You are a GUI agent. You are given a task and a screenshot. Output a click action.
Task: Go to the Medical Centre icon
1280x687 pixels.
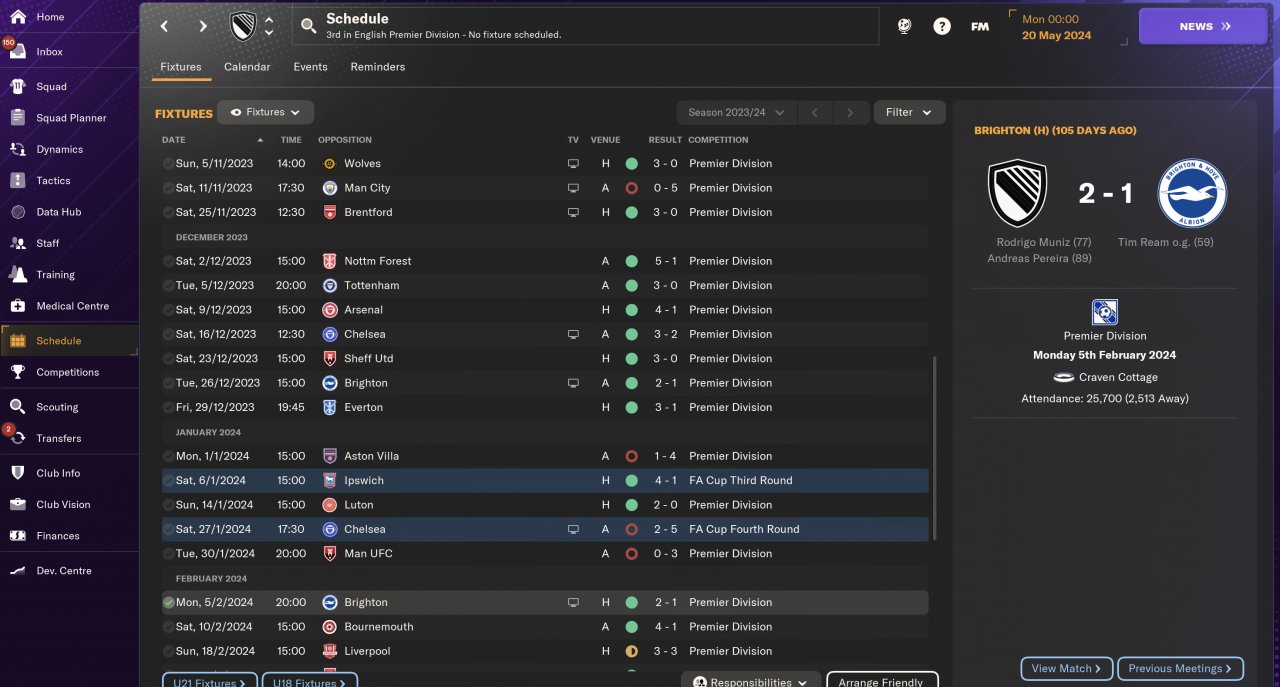[18, 306]
